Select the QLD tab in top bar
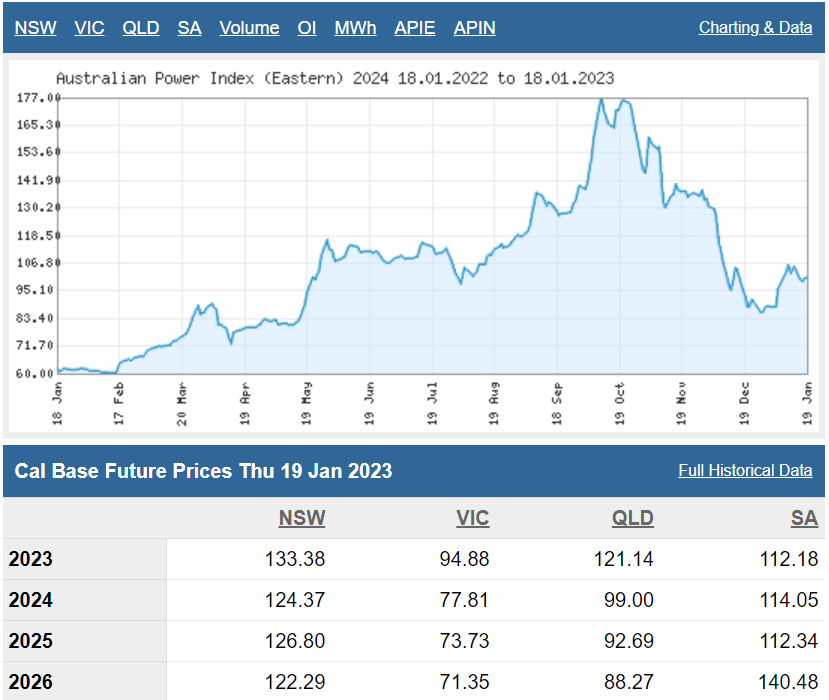The width and height of the screenshot is (829, 700). pyautogui.click(x=141, y=28)
